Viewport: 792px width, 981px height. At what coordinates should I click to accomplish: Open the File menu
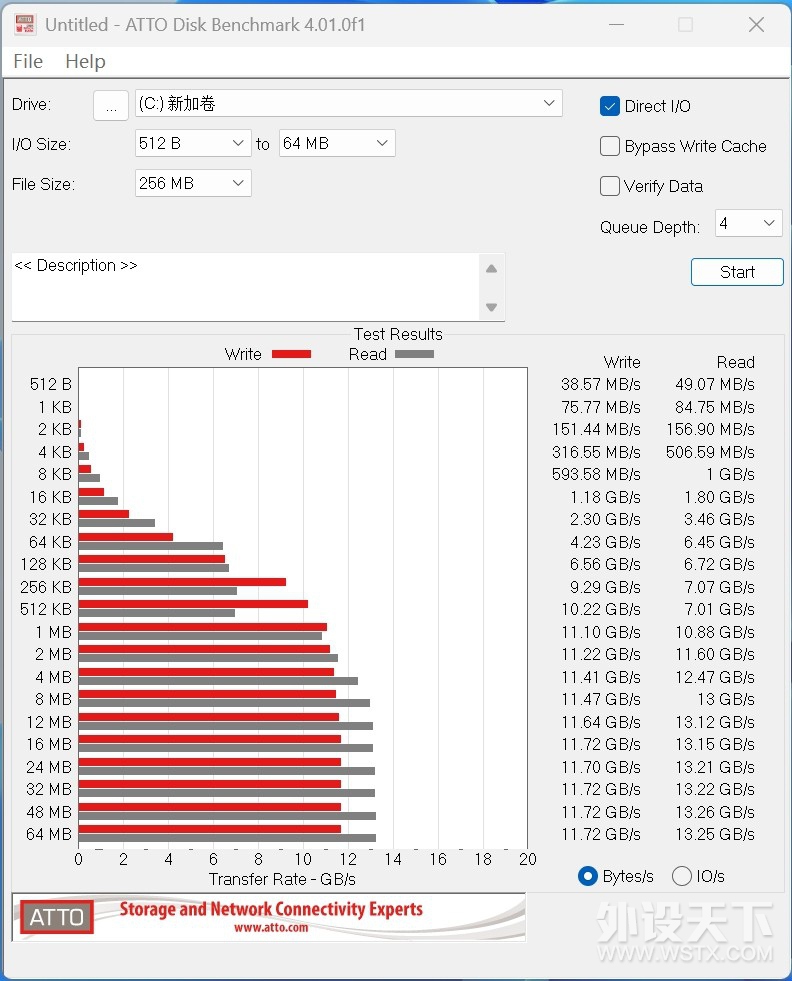[28, 61]
